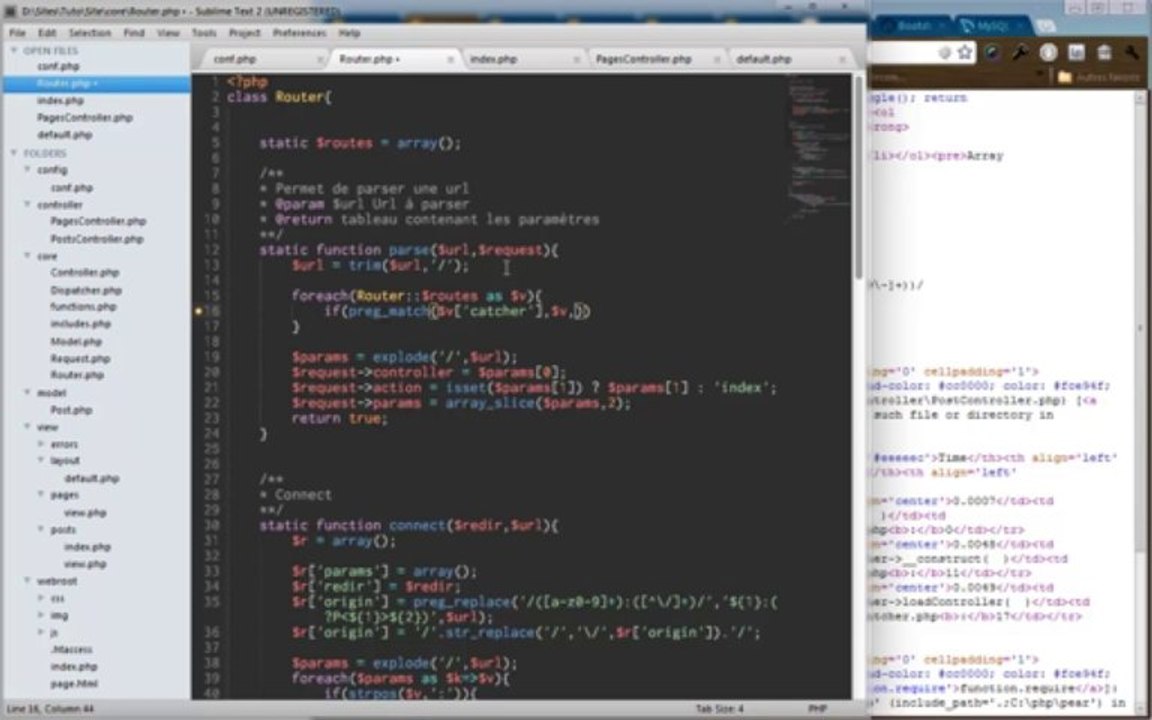Open Controller.php in core folder
This screenshot has height=720, width=1152.
(x=84, y=273)
